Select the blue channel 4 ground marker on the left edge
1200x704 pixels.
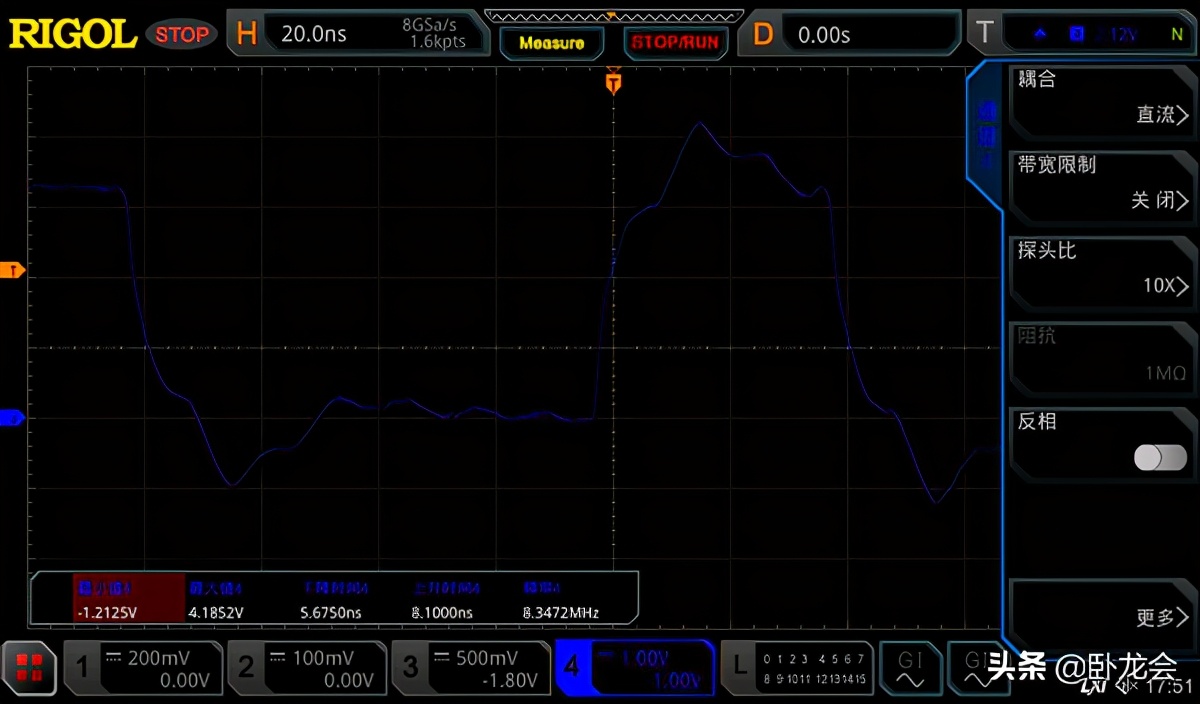[12, 417]
